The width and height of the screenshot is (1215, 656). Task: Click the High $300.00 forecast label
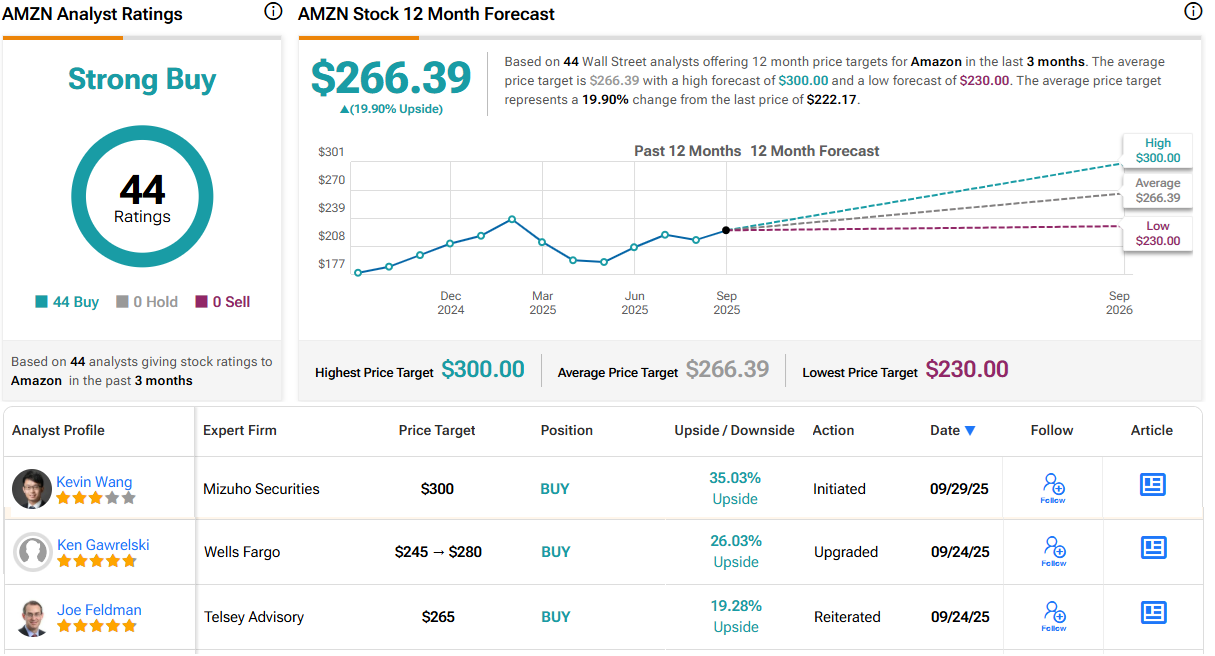(1157, 150)
